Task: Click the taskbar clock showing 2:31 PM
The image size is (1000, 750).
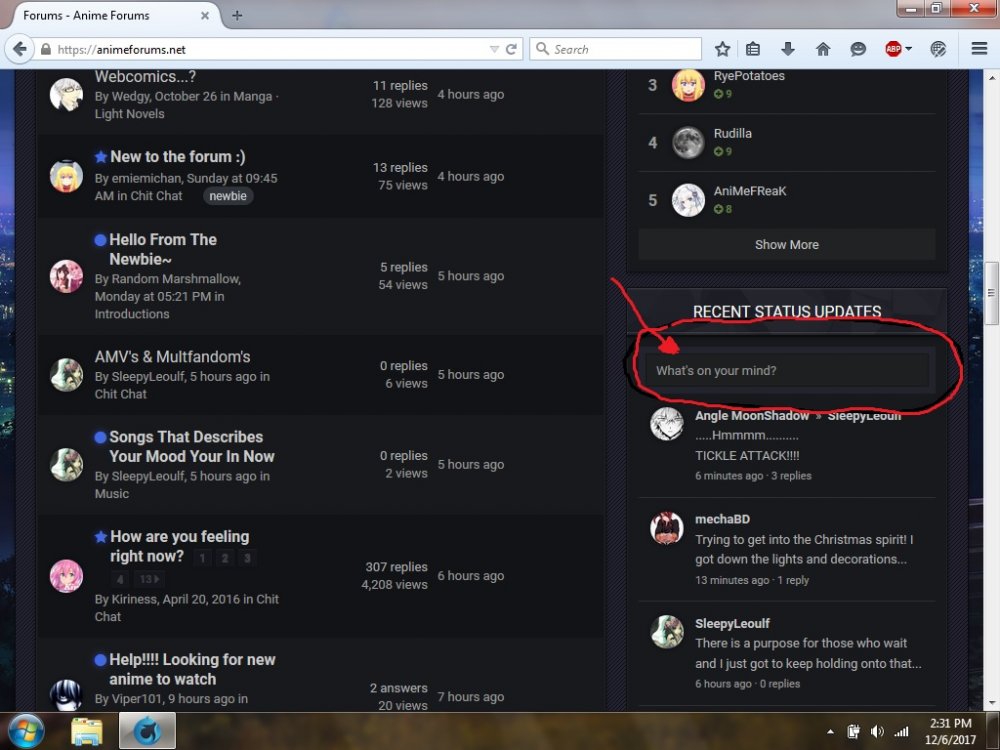Action: 950,731
